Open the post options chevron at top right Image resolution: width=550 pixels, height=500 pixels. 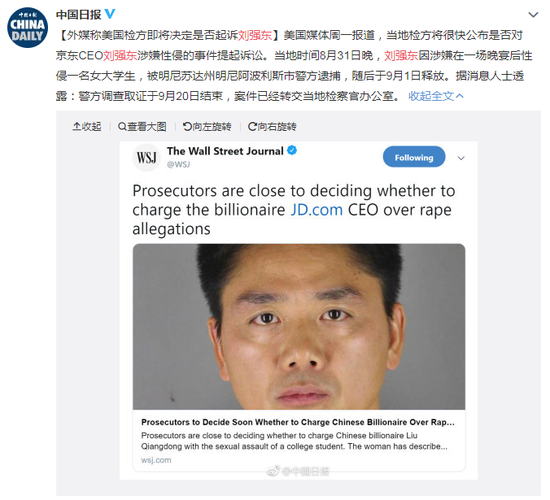[533, 15]
